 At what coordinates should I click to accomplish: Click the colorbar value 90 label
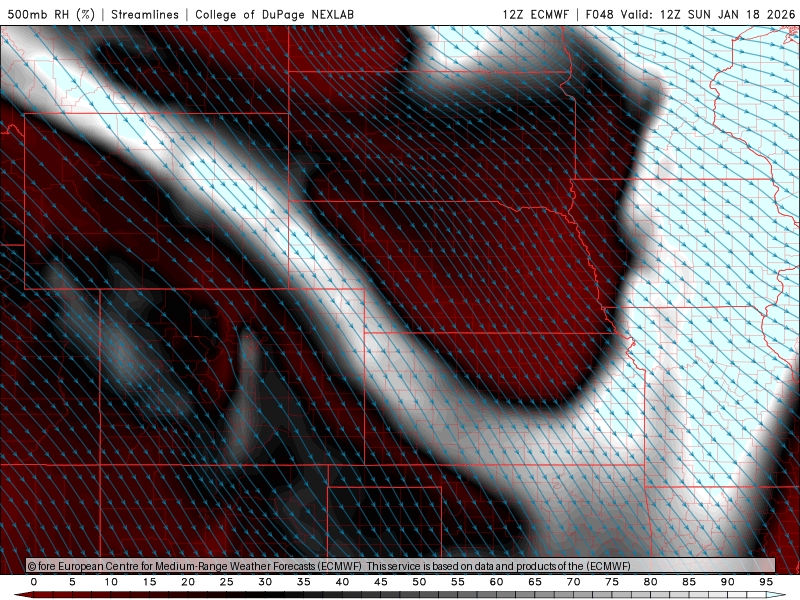[728, 582]
